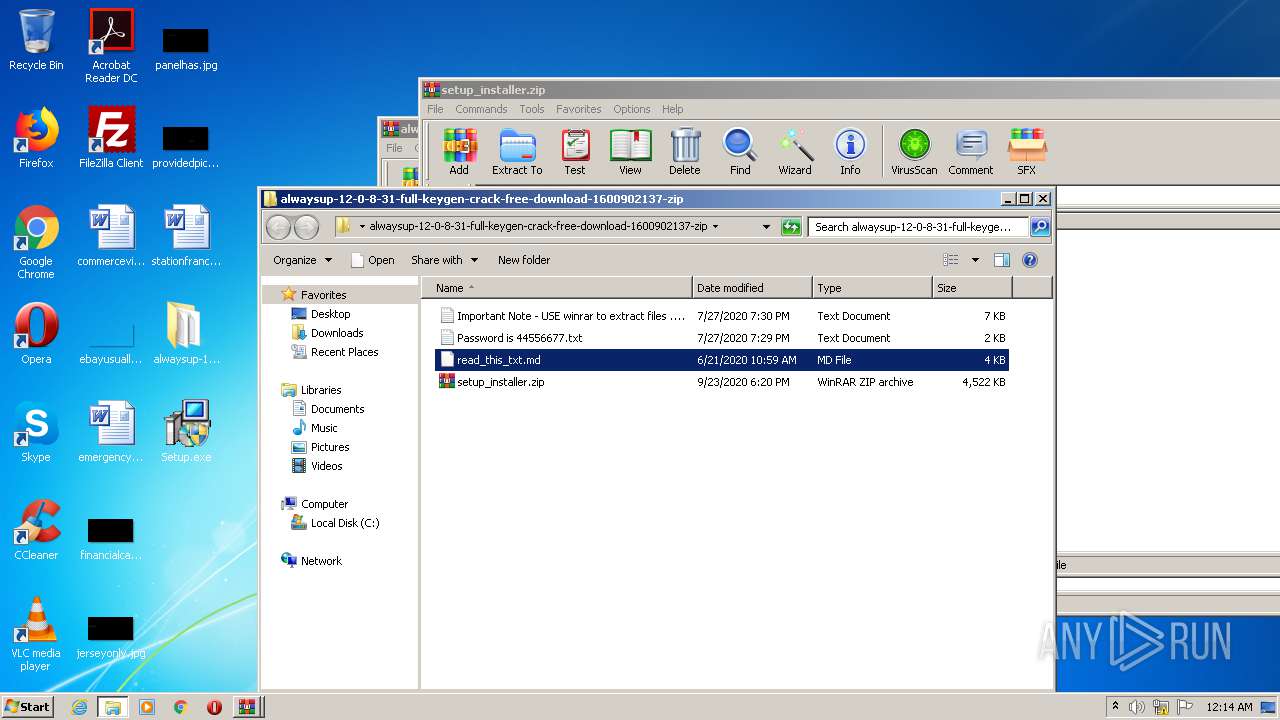Open the Favorites menu in WinRAR
1280x720 pixels.
pos(579,109)
